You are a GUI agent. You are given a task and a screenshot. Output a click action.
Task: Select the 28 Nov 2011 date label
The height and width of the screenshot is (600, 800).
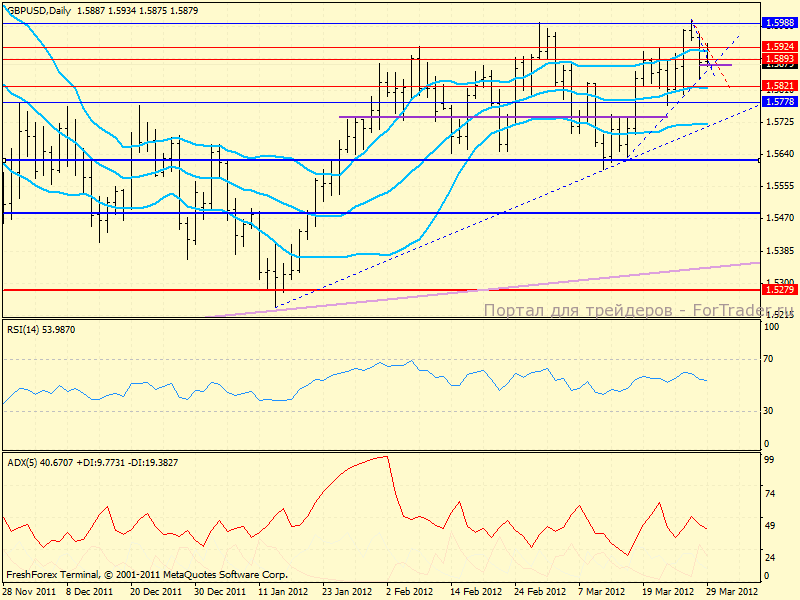pos(27,591)
